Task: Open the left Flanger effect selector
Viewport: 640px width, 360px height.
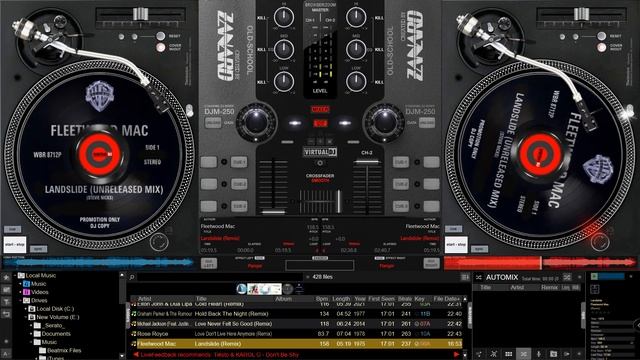Action: coord(255,266)
